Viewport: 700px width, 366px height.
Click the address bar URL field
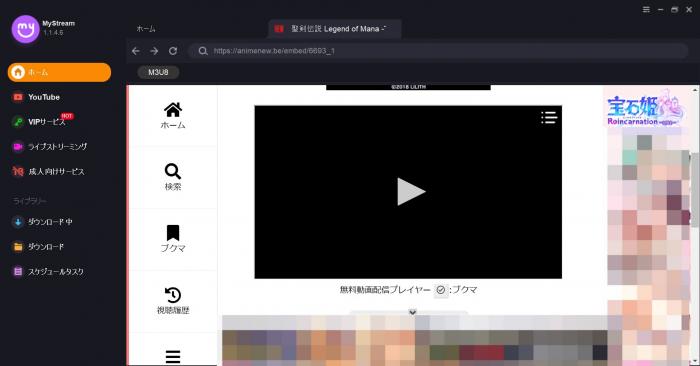438,51
